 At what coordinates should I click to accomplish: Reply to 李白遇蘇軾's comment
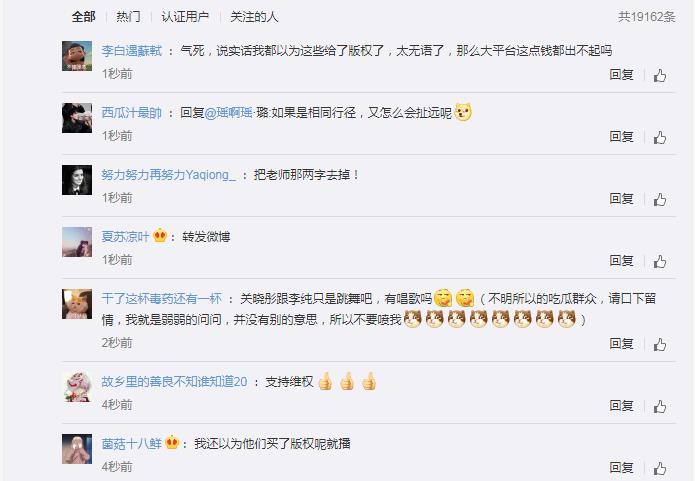[x=621, y=74]
